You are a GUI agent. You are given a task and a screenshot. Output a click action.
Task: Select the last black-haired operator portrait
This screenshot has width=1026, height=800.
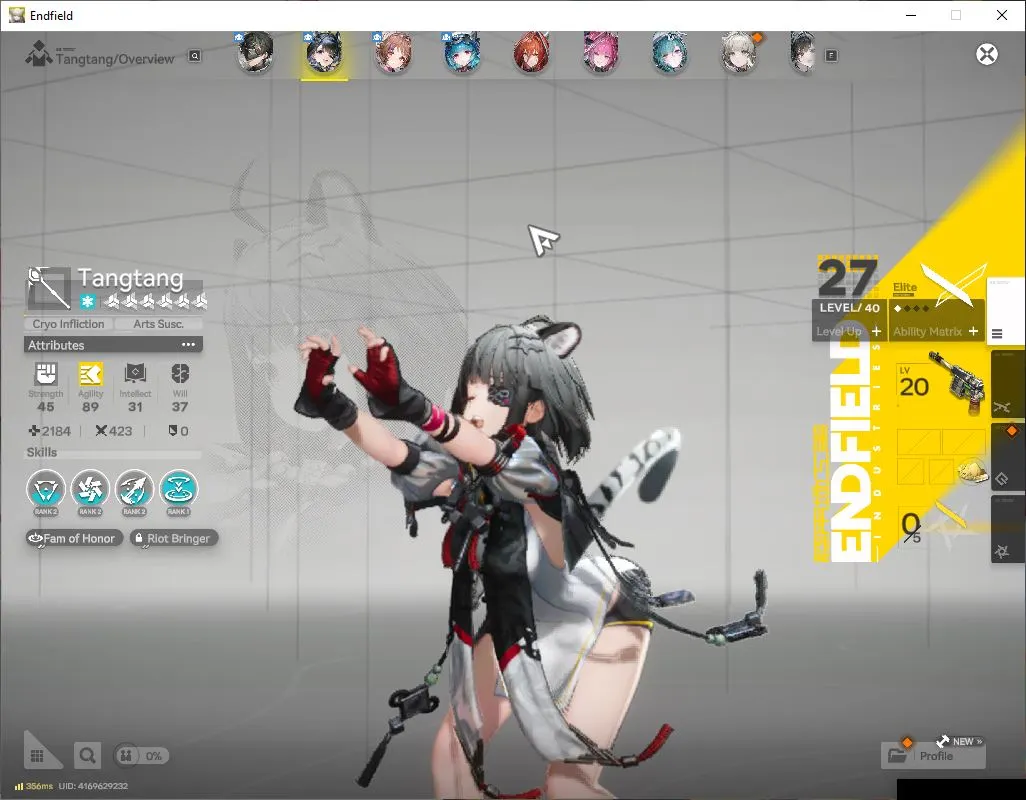(803, 53)
